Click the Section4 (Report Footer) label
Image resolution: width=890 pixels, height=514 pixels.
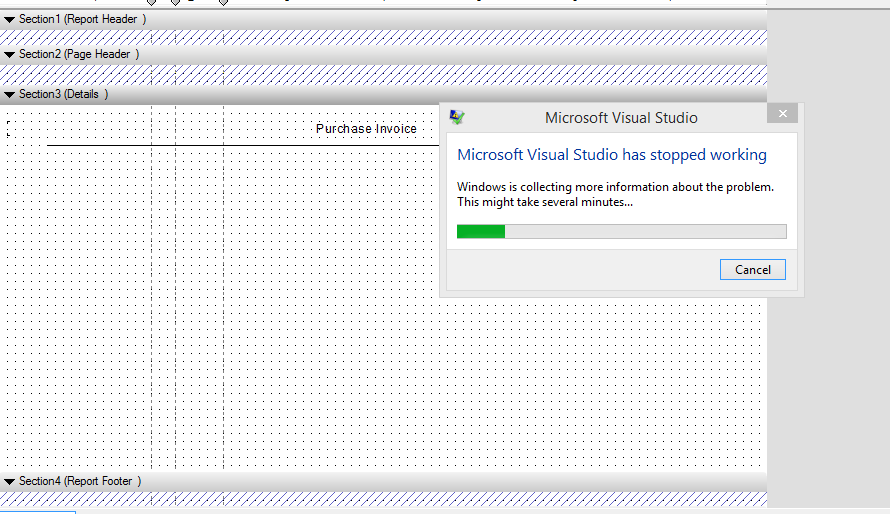click(x=80, y=481)
